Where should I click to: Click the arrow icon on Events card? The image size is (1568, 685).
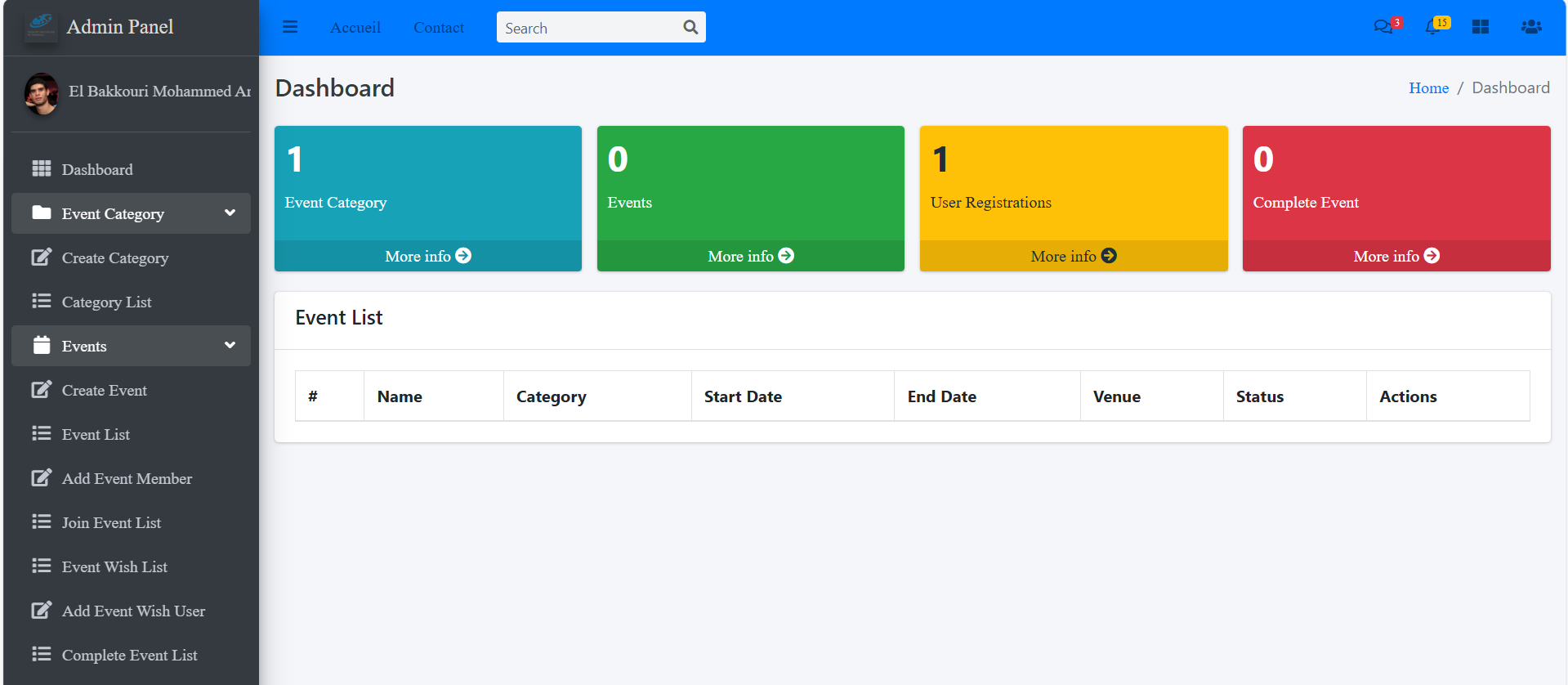[786, 256]
